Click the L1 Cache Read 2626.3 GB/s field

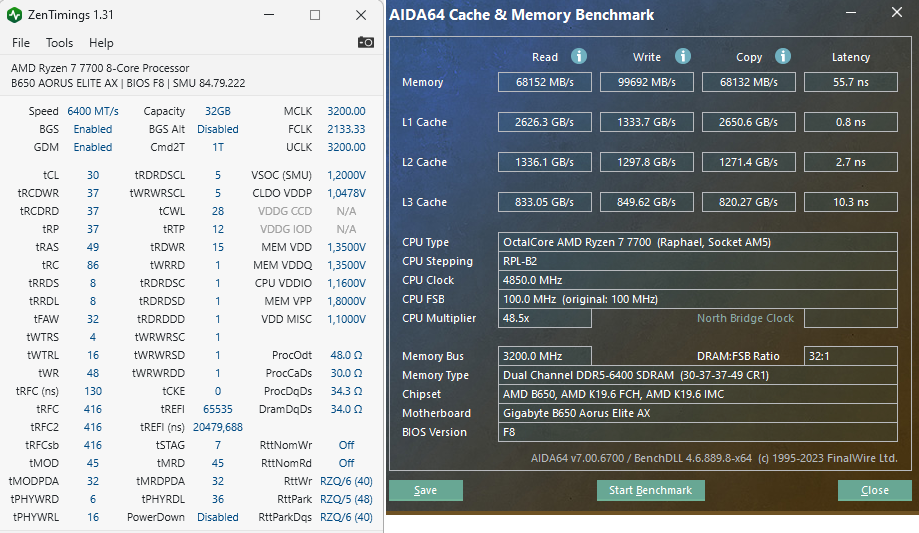[x=544, y=122]
